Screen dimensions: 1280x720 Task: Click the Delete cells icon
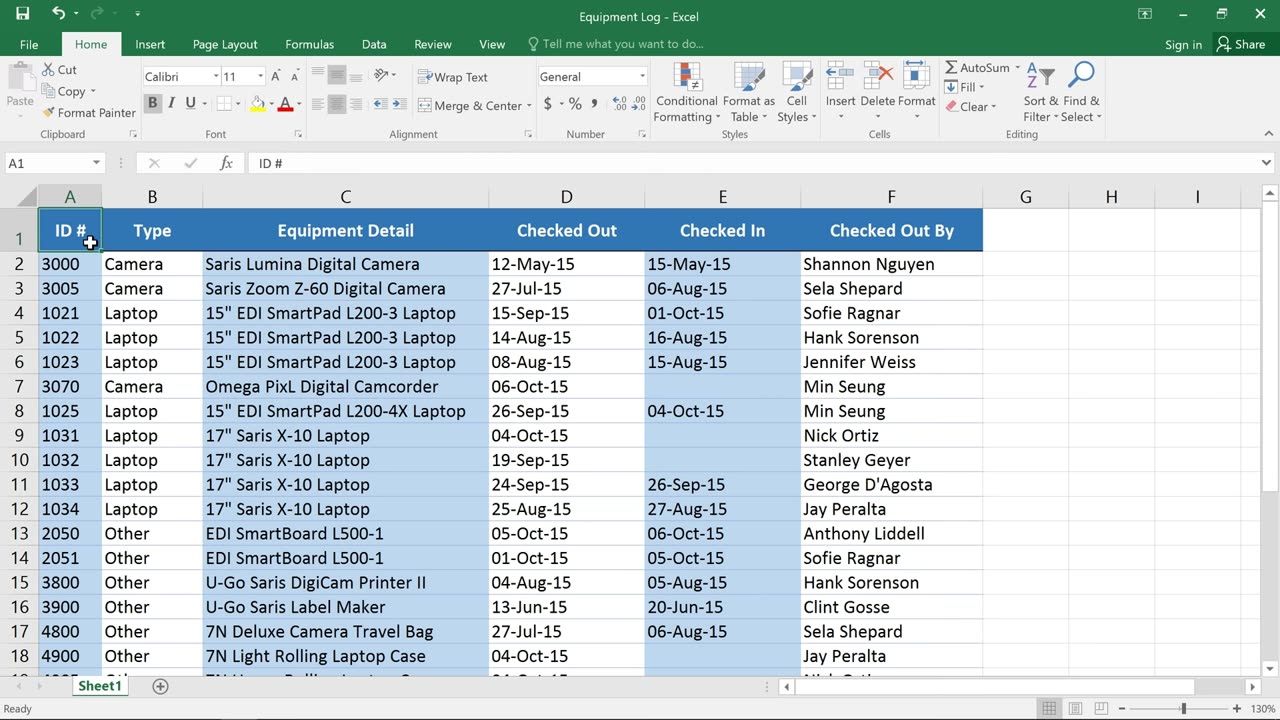click(x=878, y=77)
